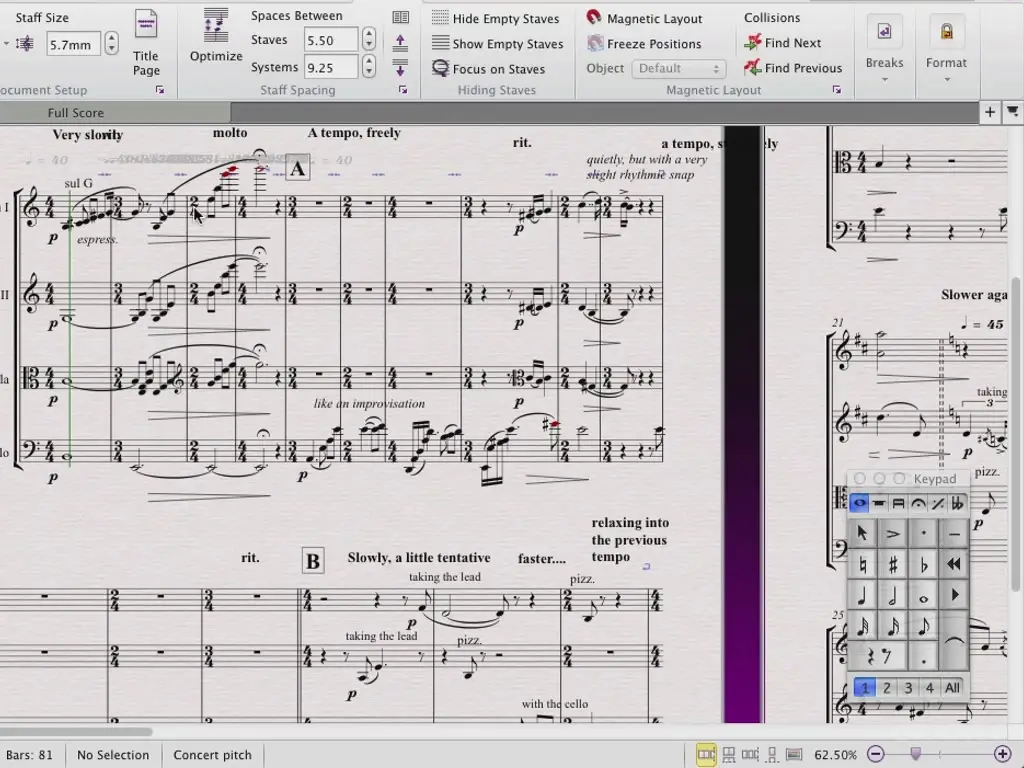Open the Staff Spacing dialog launcher
Image resolution: width=1024 pixels, height=768 pixels.
(403, 90)
